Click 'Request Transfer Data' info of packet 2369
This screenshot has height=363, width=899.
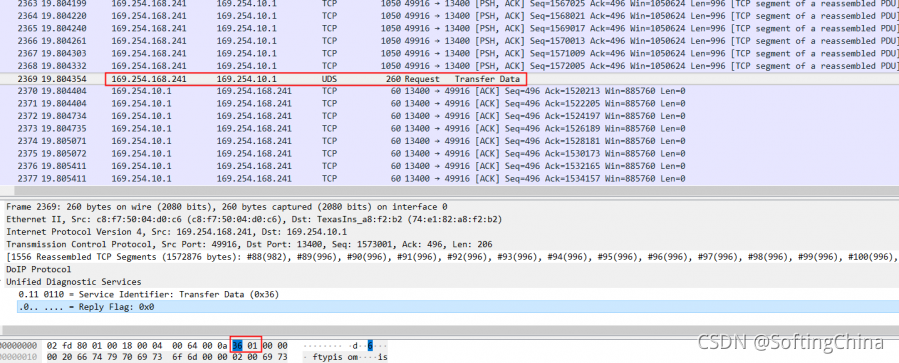[x=462, y=79]
